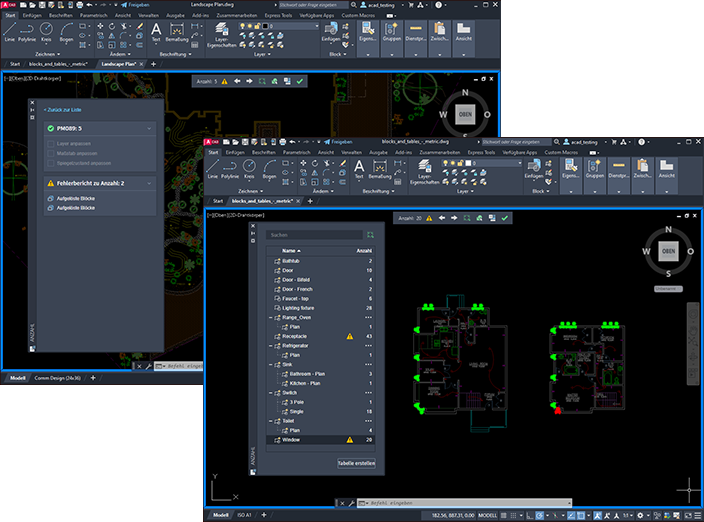This screenshot has width=704, height=522.
Task: Click green checkmark in the Anzahl: 5 toolbar
Action: (x=300, y=81)
